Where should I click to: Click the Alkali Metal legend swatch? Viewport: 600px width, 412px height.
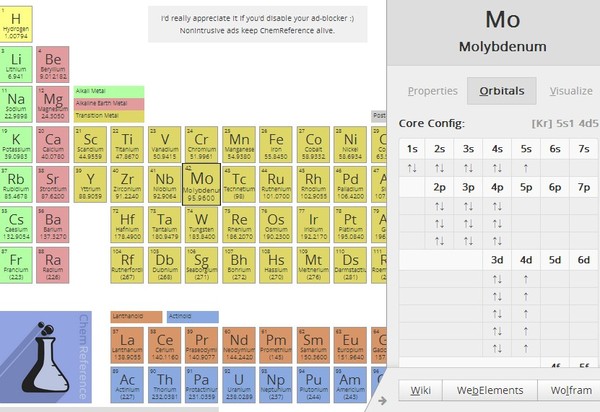click(108, 91)
